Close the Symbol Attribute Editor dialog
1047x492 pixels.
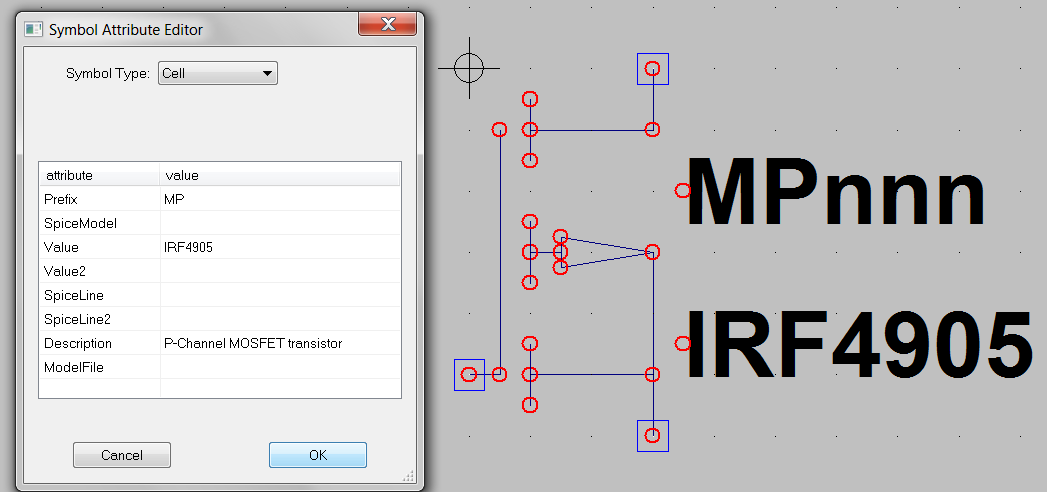[x=387, y=25]
